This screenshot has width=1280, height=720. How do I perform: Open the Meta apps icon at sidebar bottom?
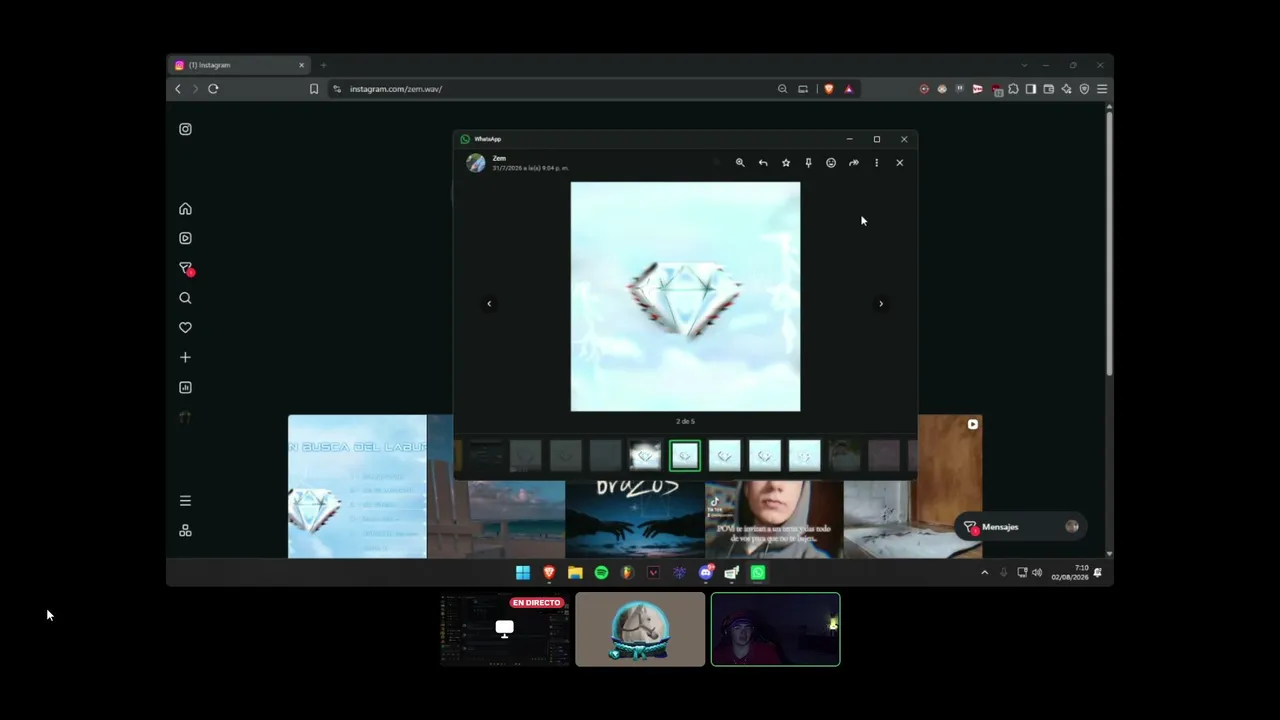point(185,531)
